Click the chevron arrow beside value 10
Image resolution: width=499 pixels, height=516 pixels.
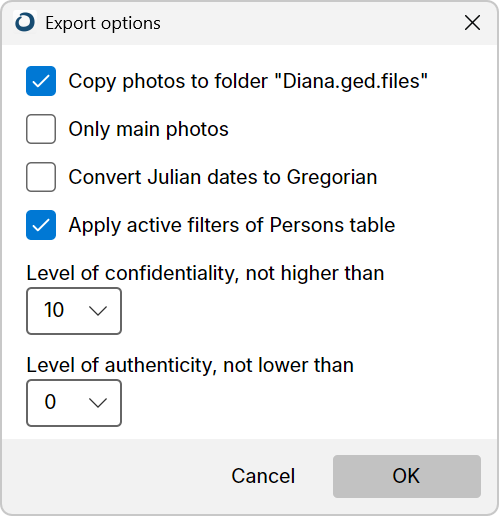98,311
